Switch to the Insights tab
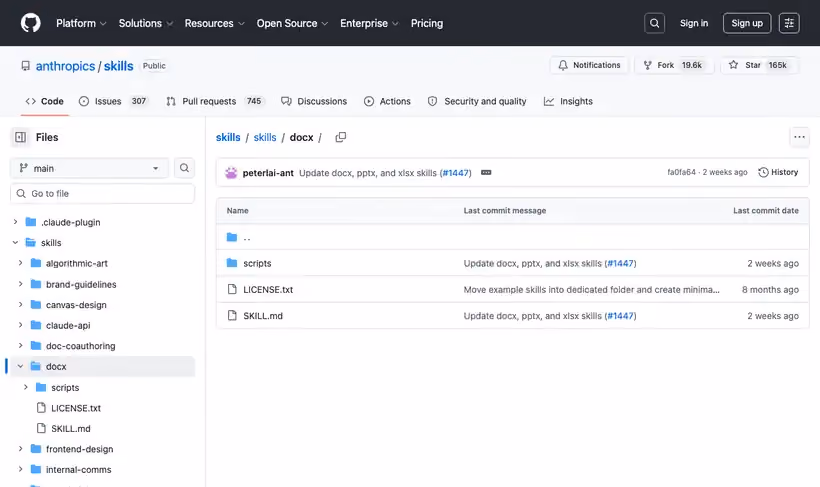The image size is (820, 487). (x=568, y=101)
